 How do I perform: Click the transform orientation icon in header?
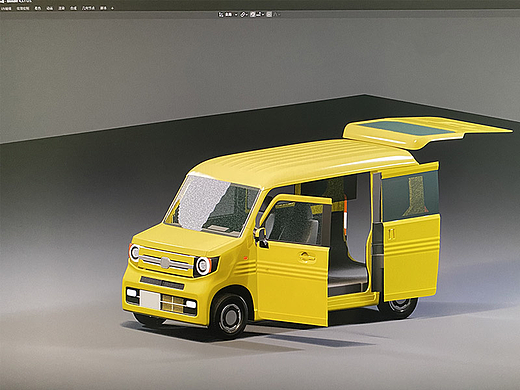coord(221,14)
